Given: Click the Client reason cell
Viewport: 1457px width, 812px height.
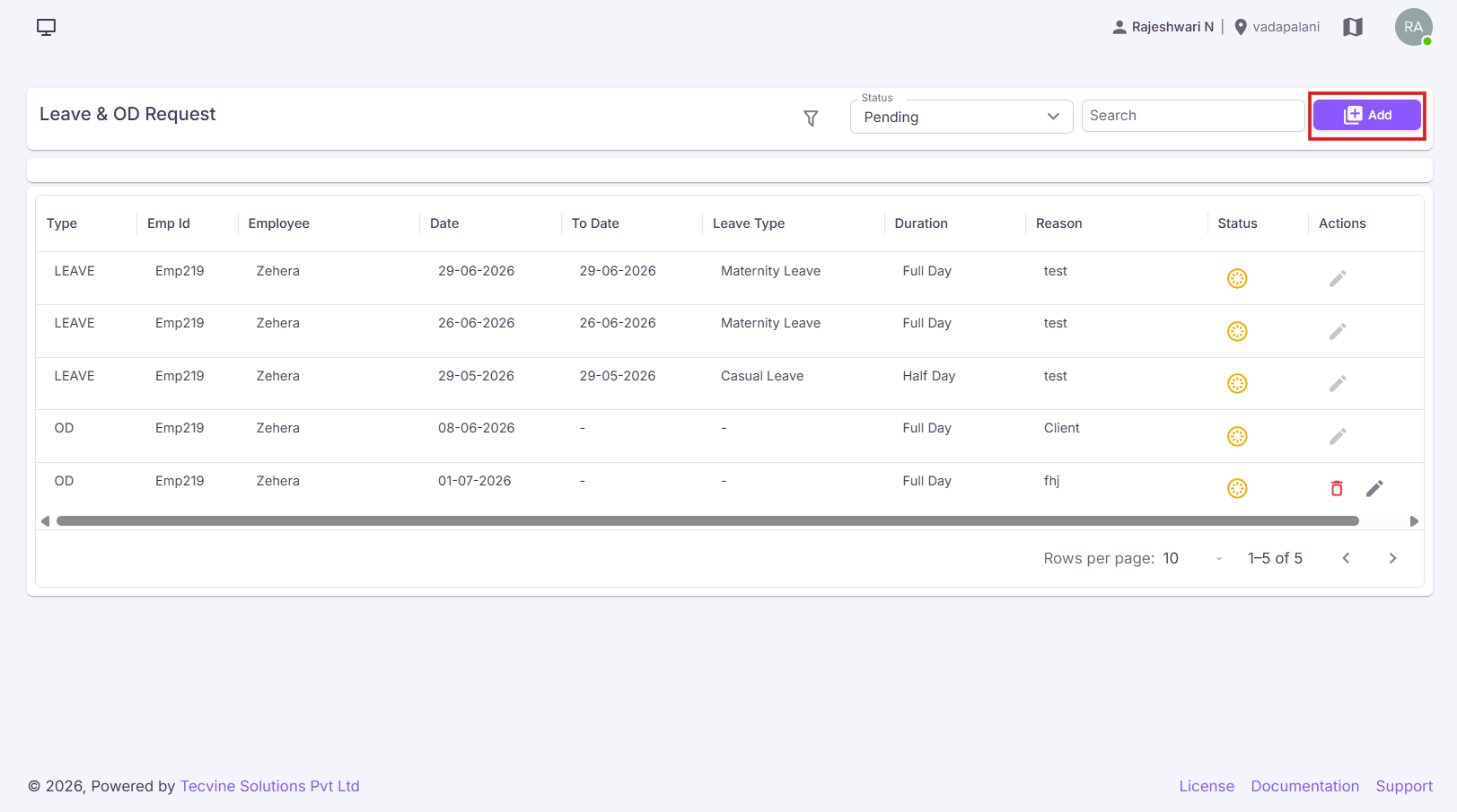Looking at the screenshot, I should [x=1062, y=428].
